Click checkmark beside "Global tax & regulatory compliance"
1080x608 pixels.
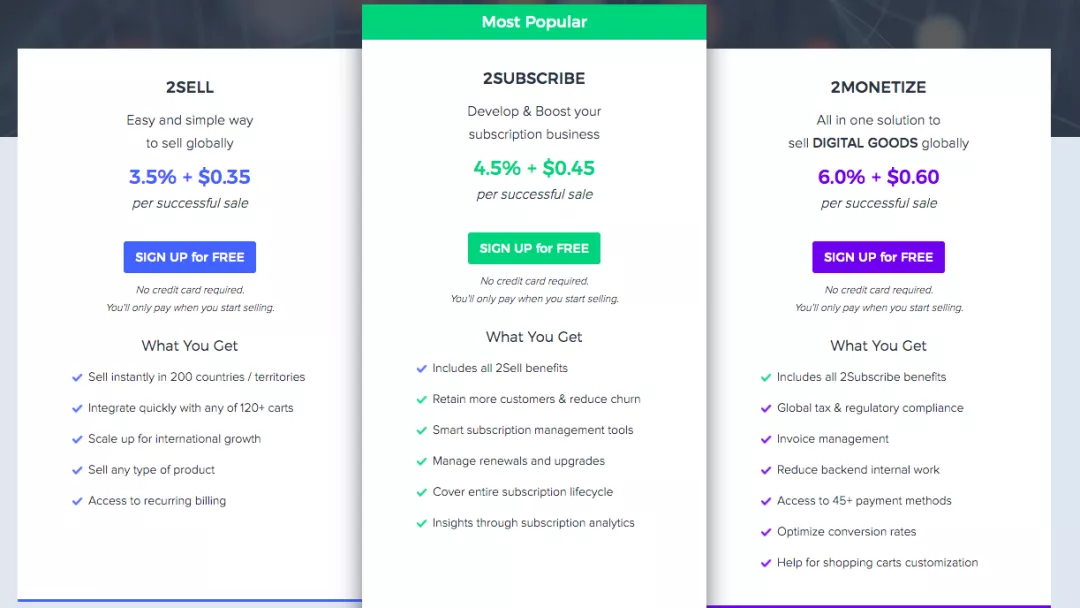pyautogui.click(x=766, y=409)
